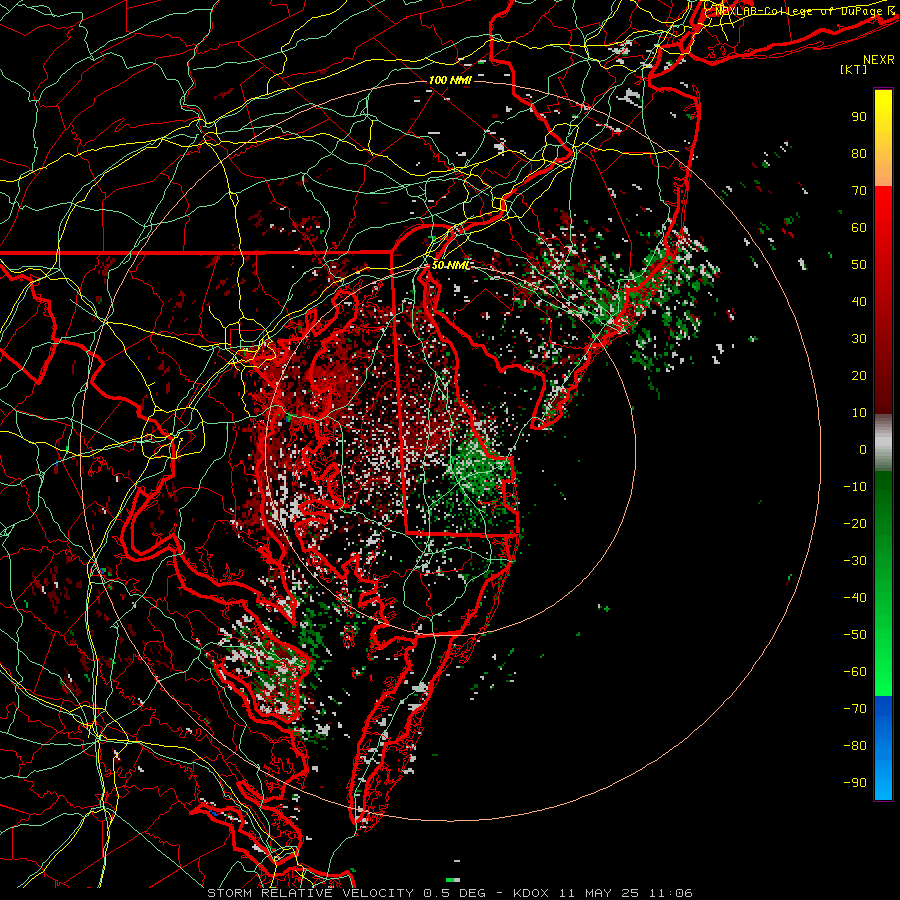Click the 50 NMI range ring label
Viewport: 900px width, 900px height.
[451, 265]
